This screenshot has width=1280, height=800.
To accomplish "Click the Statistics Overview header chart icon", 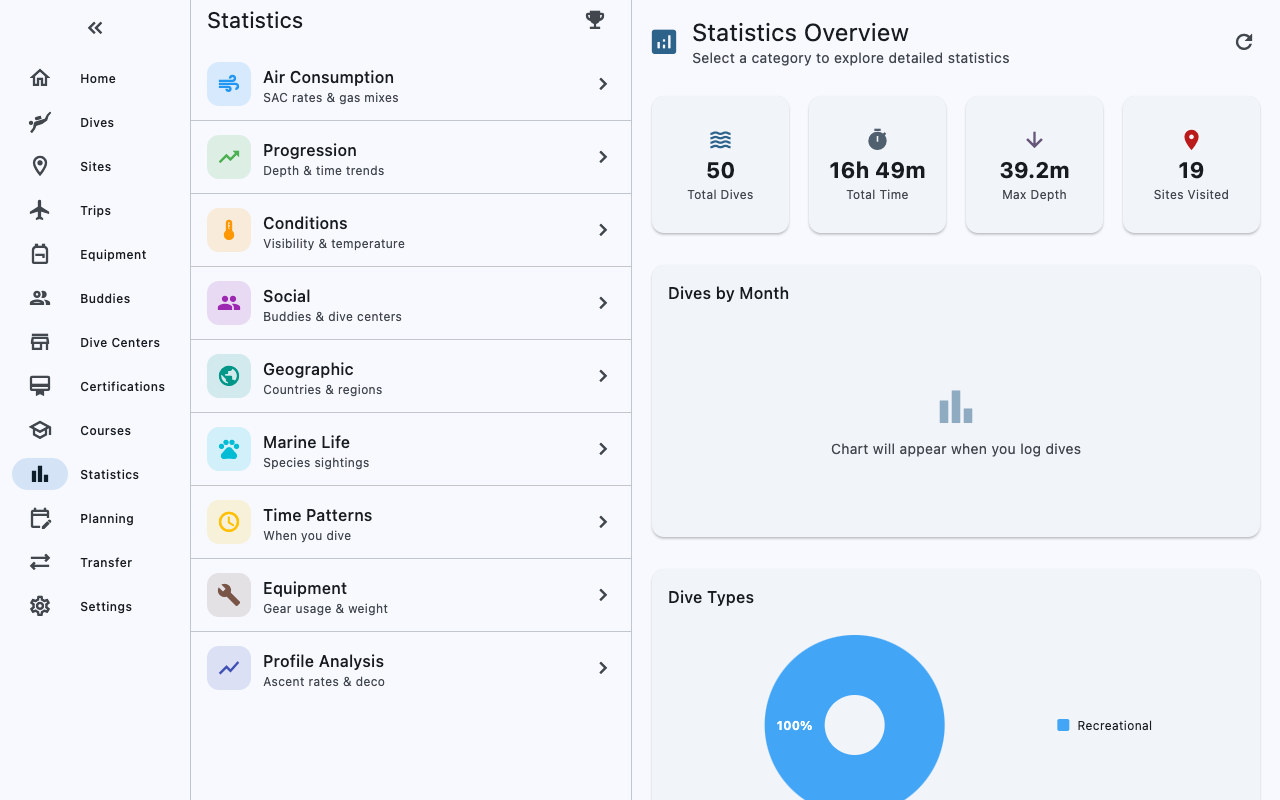I will pos(664,41).
